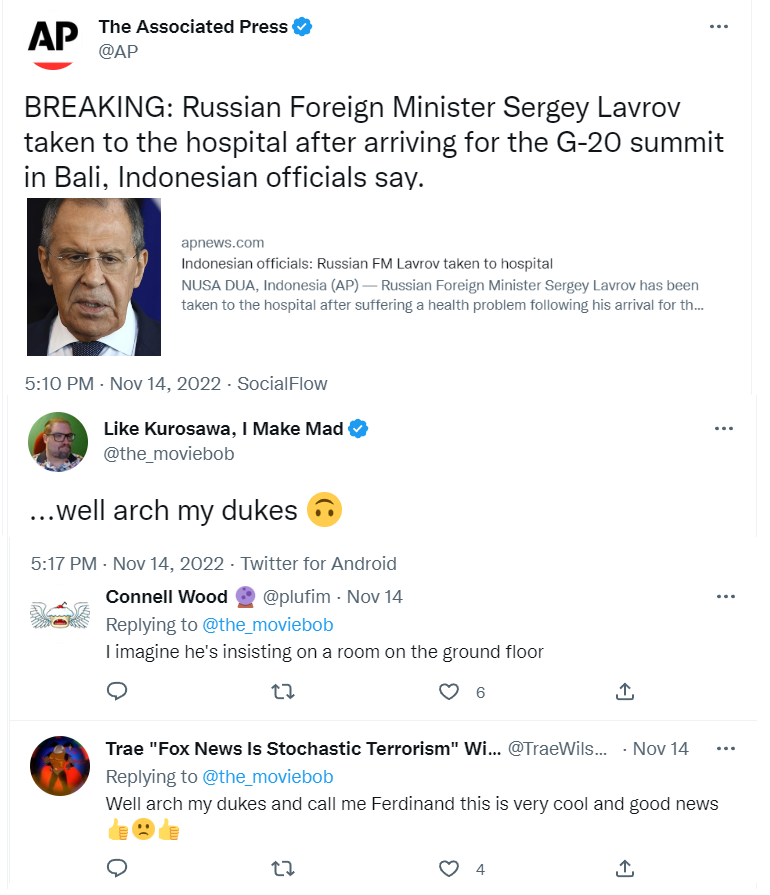Like Trae's reply with 4 likes

click(450, 868)
